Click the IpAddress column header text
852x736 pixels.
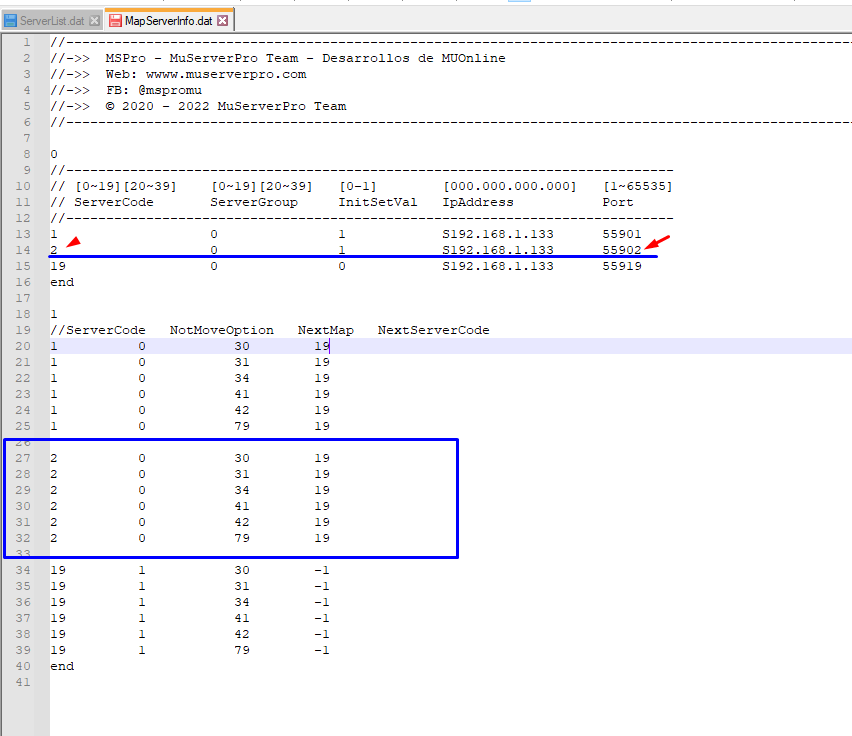pos(478,202)
